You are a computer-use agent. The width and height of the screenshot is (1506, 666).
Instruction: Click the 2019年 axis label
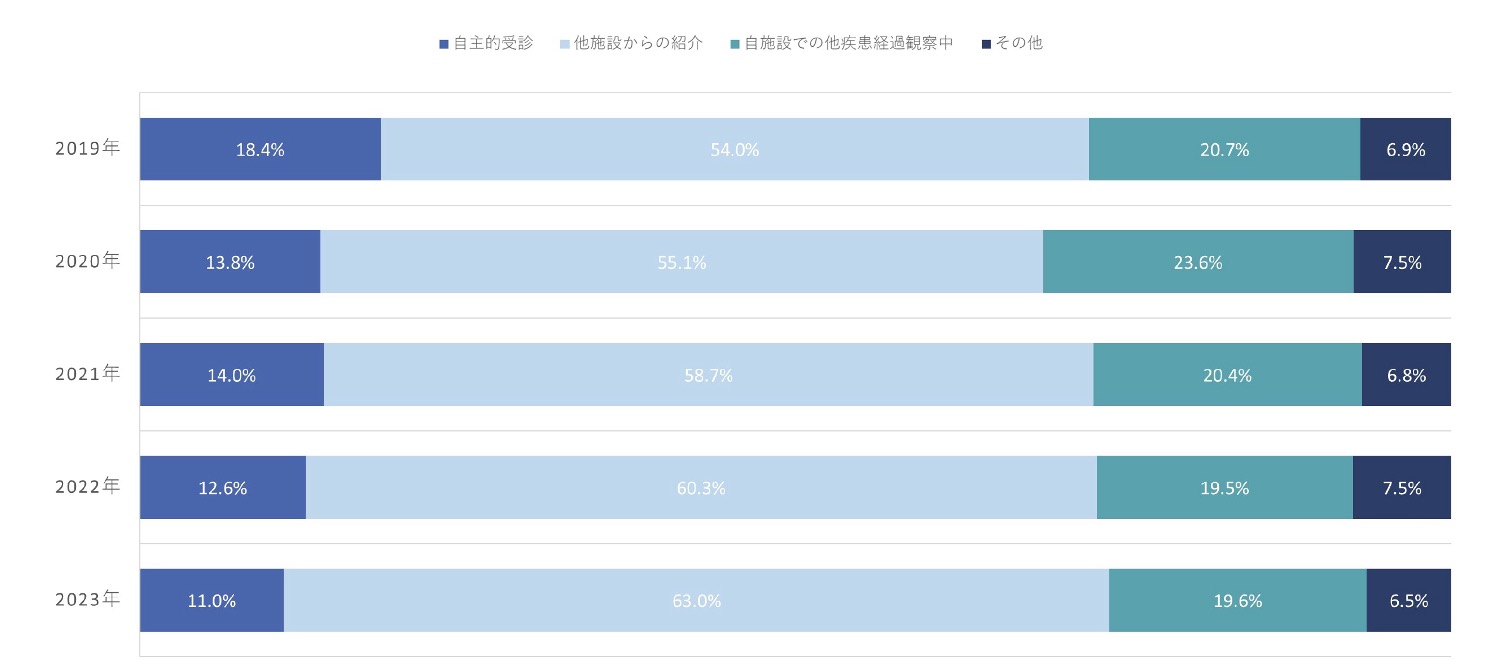pos(87,149)
